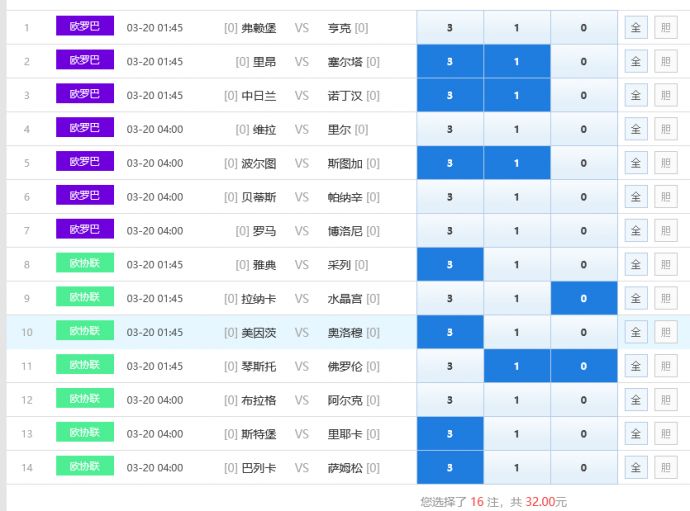Select win (3) for 弗赖堡 vs 亨克

pos(450,28)
